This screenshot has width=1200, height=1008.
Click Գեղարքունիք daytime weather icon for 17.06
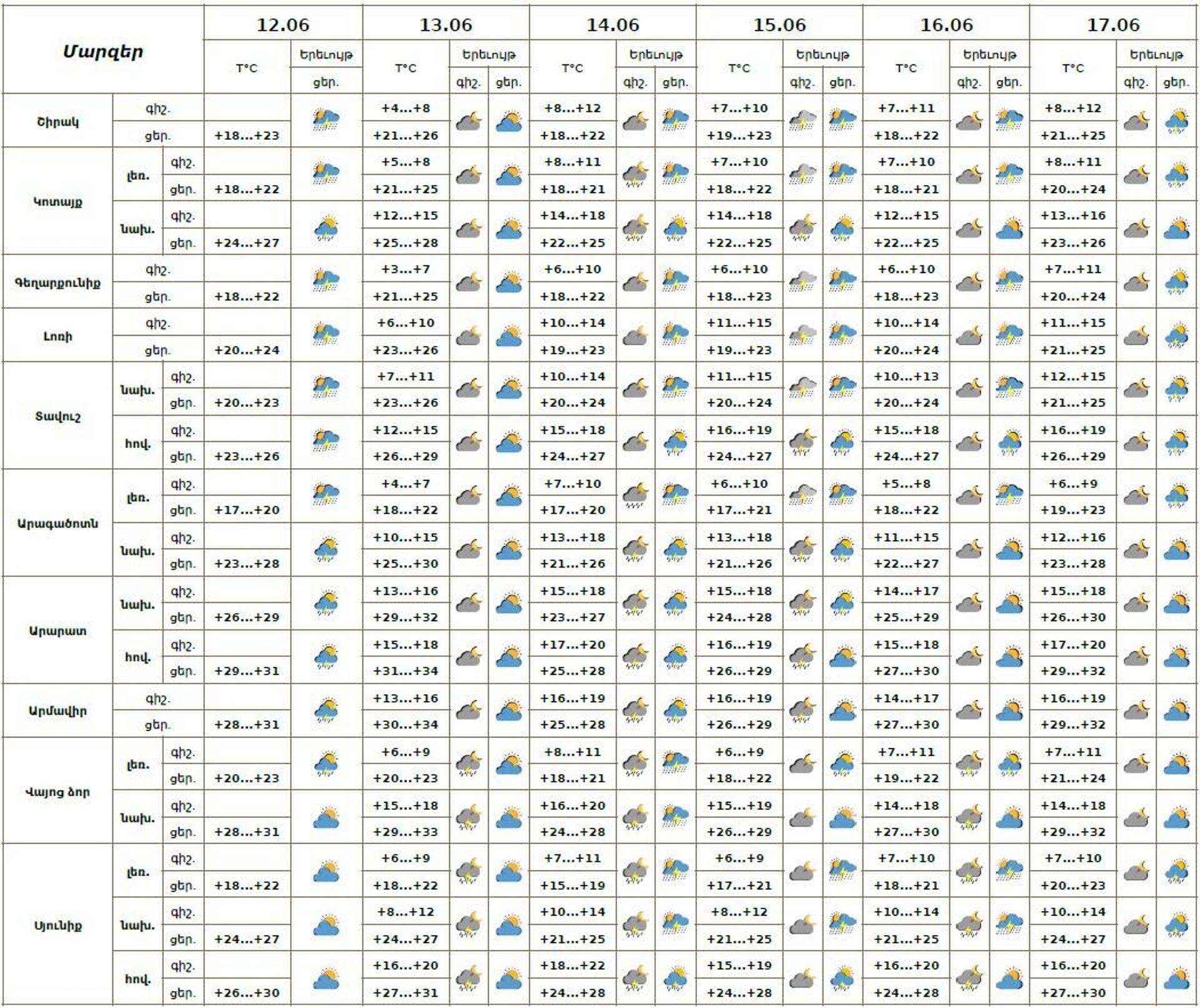click(1177, 282)
